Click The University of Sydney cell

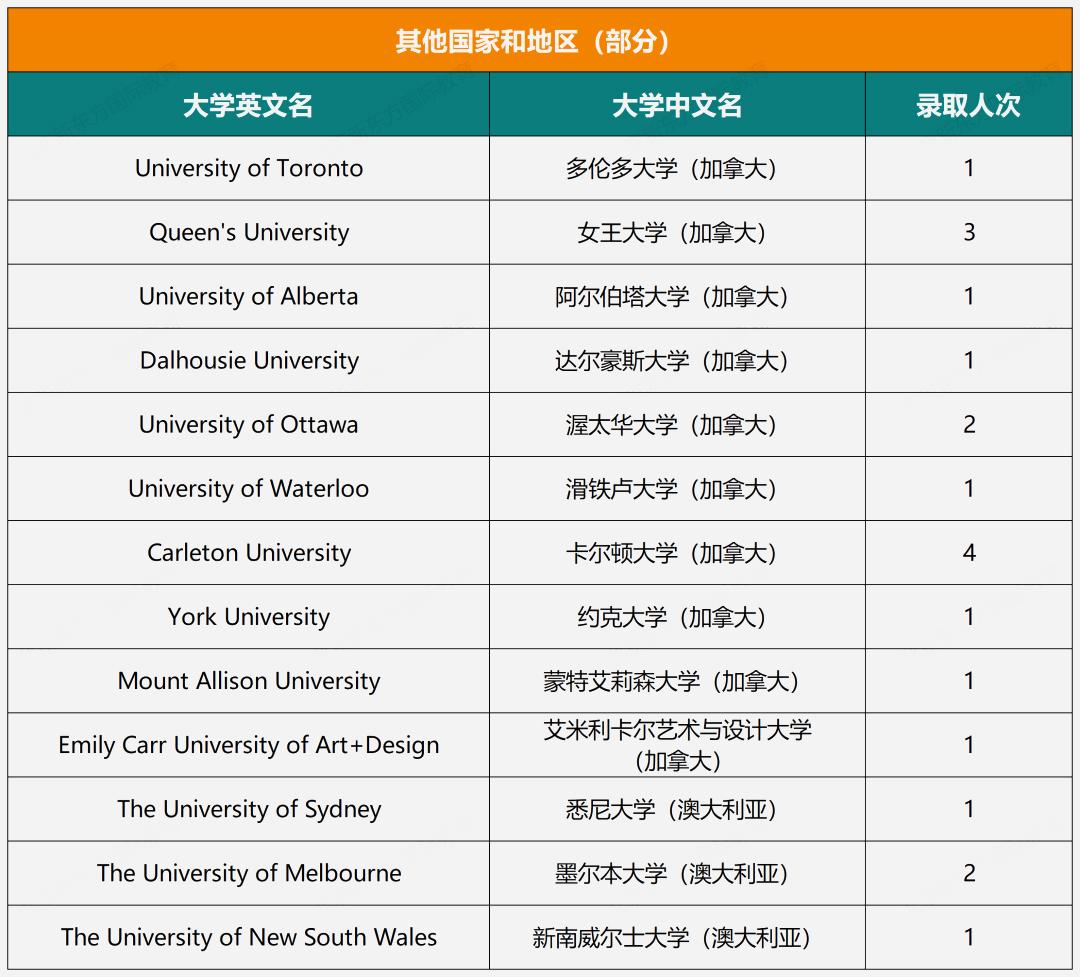249,809
